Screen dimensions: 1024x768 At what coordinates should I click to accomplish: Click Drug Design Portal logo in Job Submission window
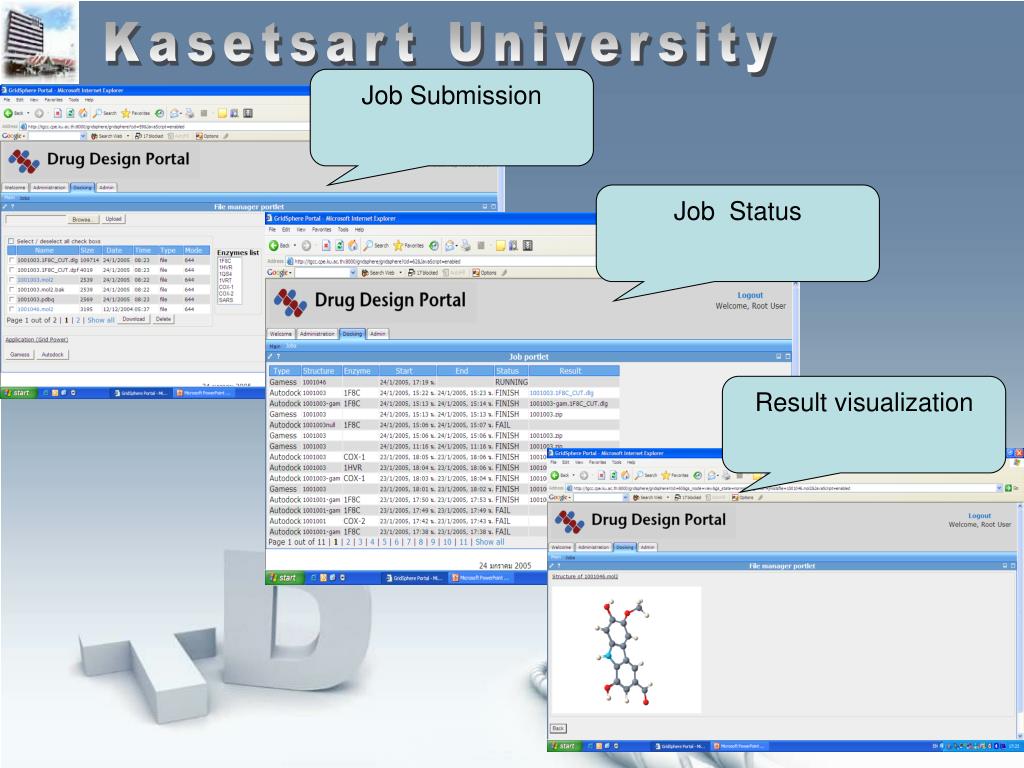(24, 161)
